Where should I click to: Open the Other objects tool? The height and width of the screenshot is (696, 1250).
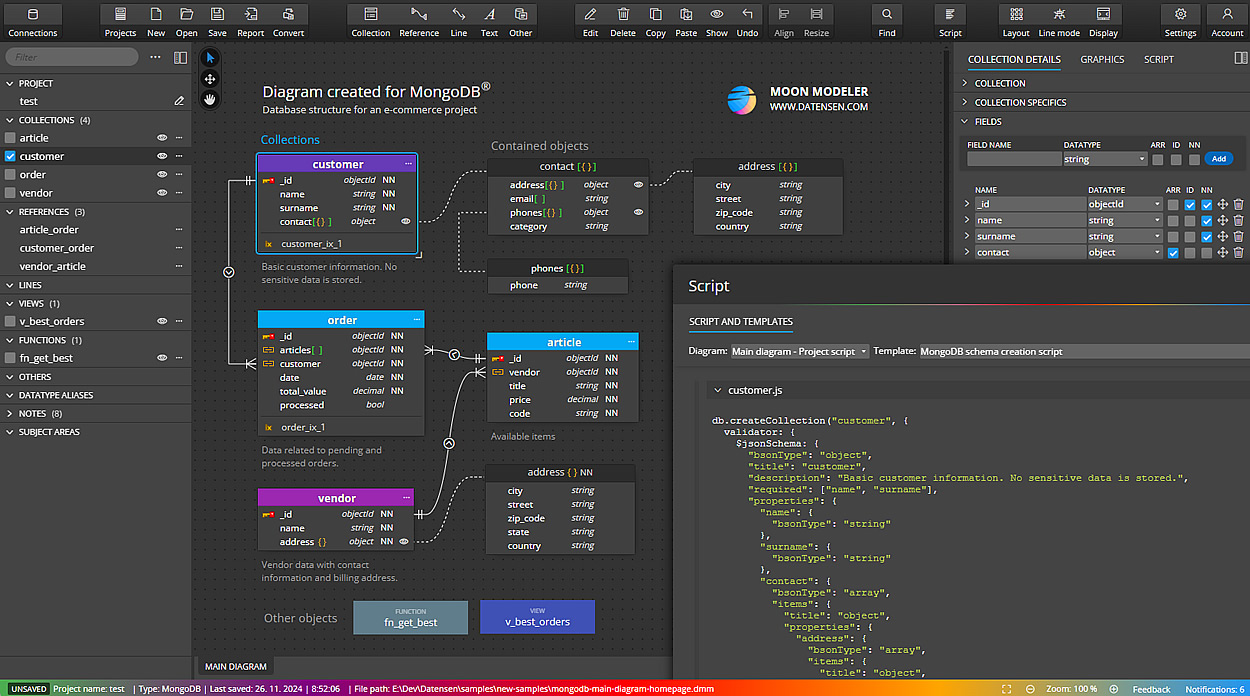click(x=521, y=21)
